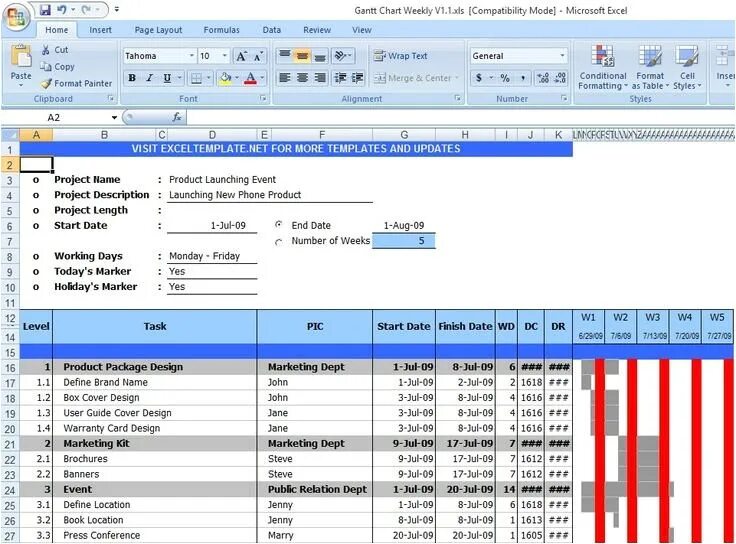Copy the selected cell

[57, 67]
